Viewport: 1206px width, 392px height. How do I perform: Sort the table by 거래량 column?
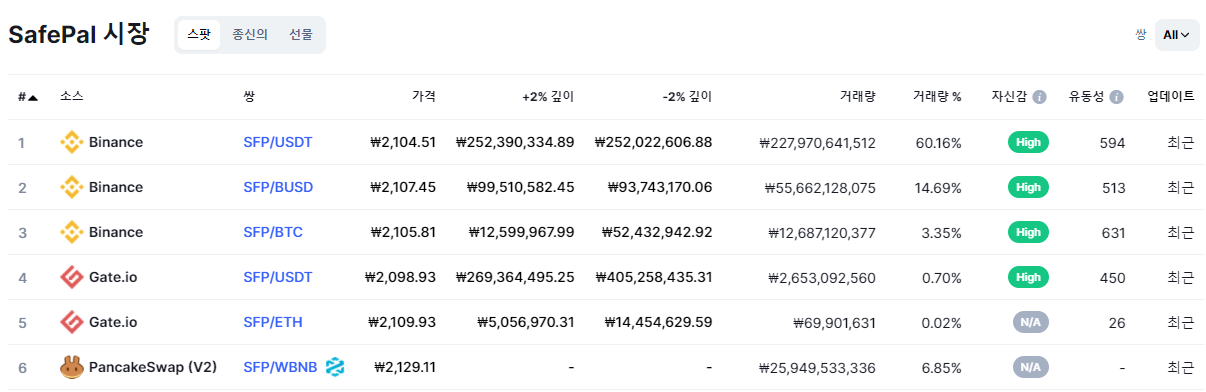858,97
